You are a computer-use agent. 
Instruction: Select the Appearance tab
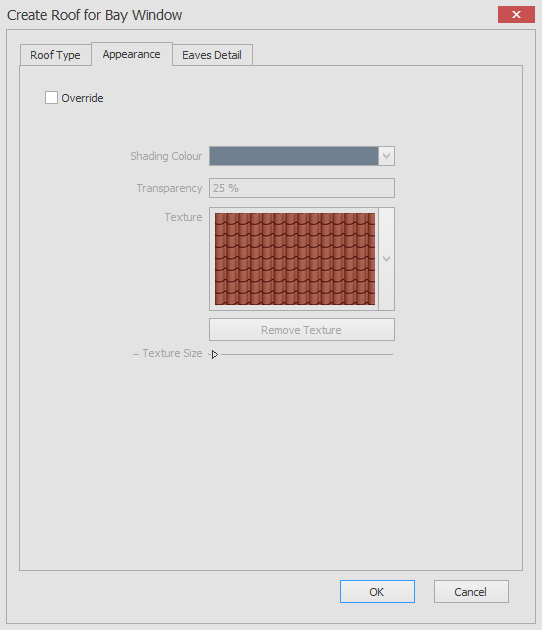coord(132,54)
